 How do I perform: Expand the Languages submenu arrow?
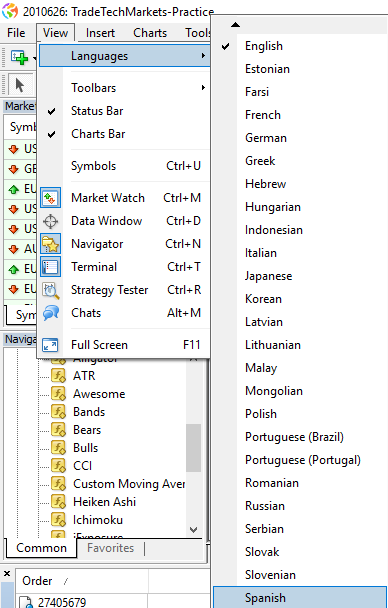pyautogui.click(x=203, y=56)
